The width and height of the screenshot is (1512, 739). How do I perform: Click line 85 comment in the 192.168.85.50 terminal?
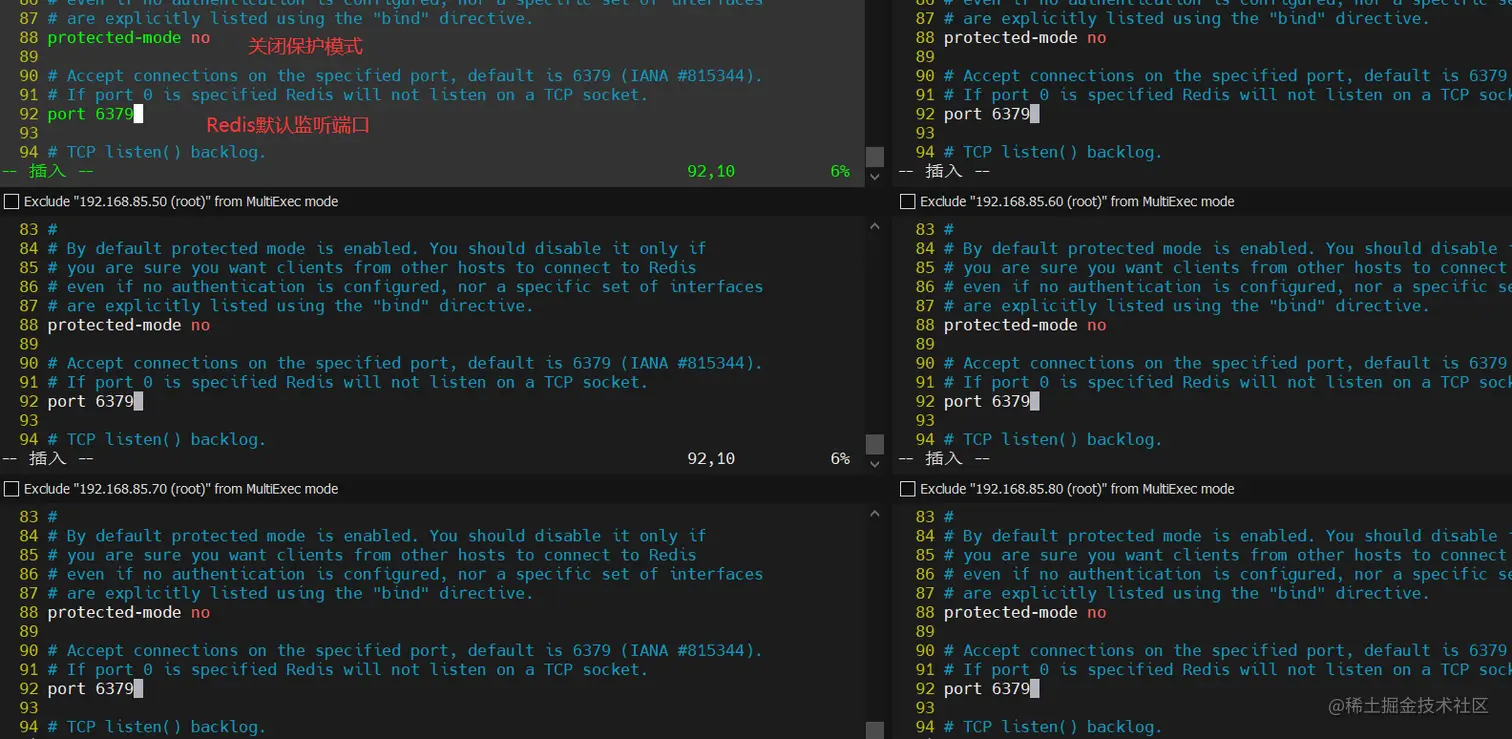pos(372,267)
